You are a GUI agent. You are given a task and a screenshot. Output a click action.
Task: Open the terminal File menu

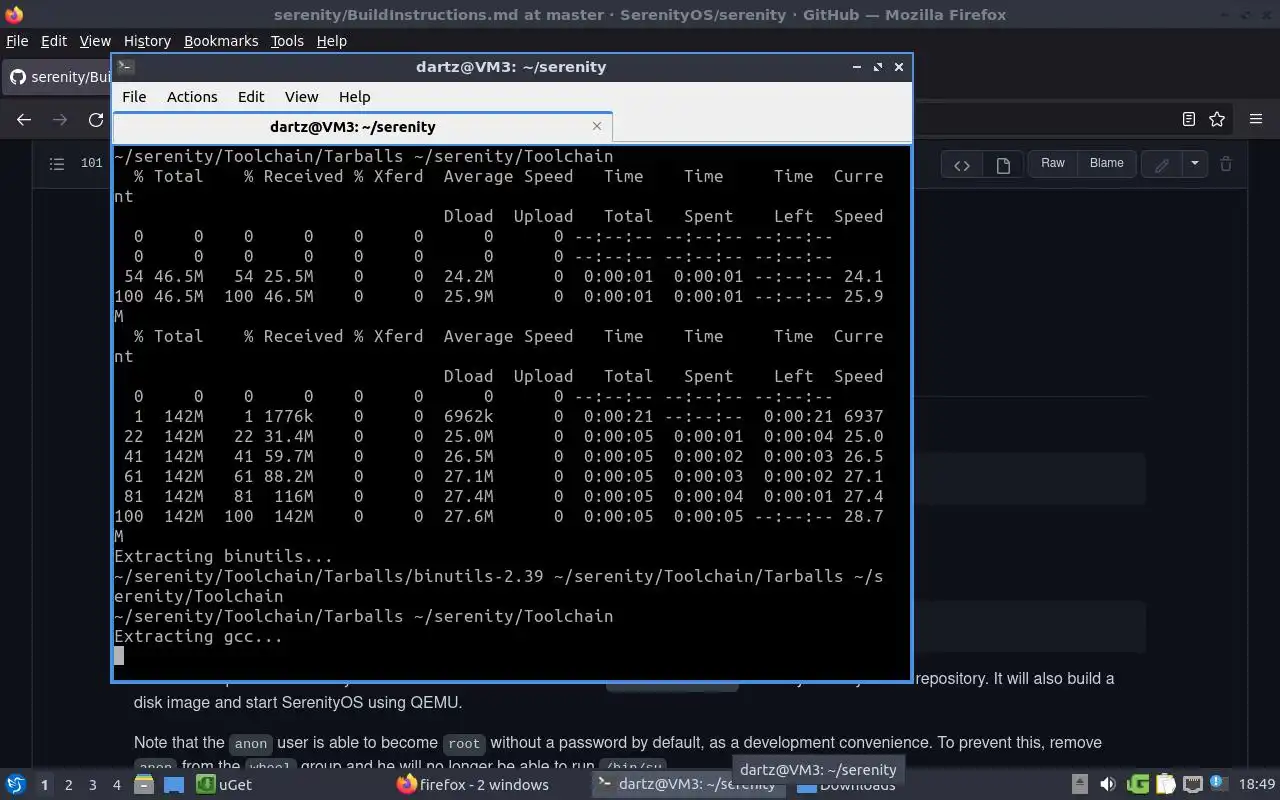(x=134, y=97)
